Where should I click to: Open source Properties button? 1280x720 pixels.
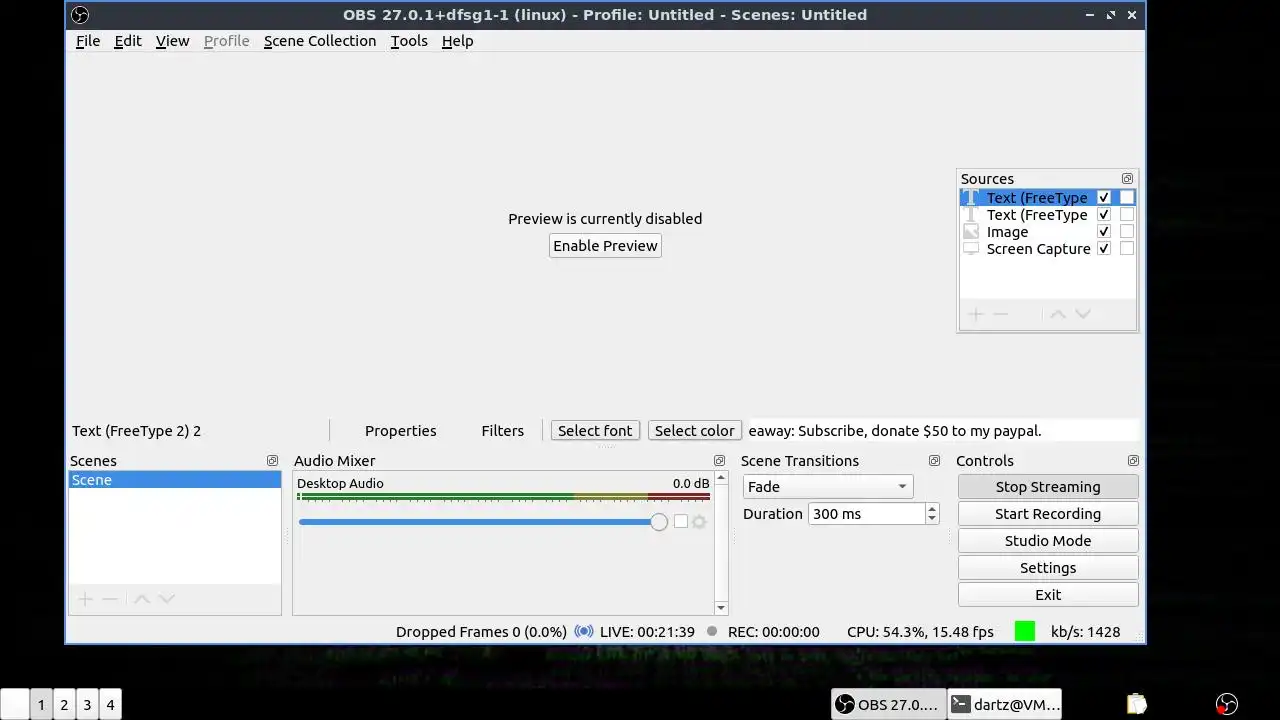click(400, 431)
